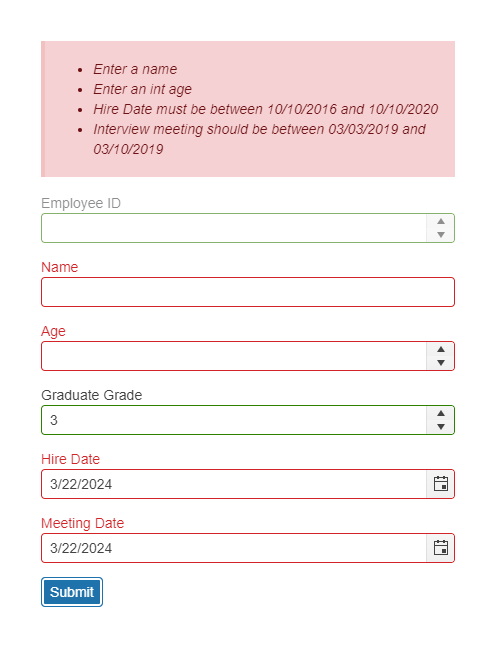
Task: Click Employee ID up spinner arrow
Action: click(440, 221)
